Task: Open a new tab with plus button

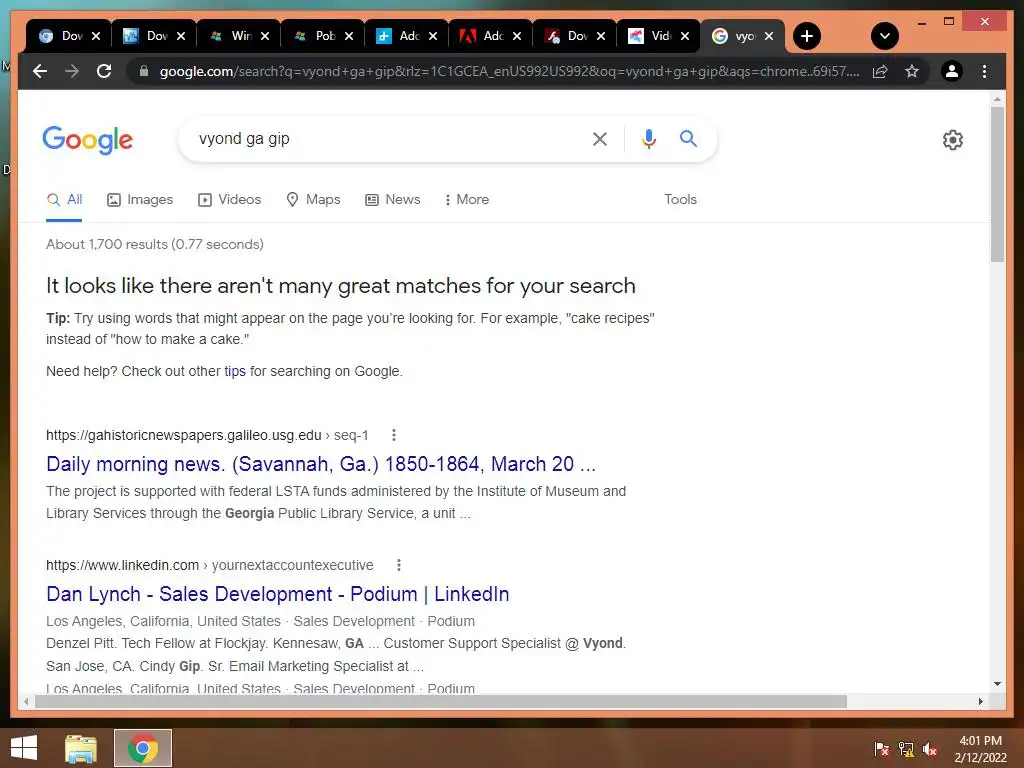Action: pos(807,36)
